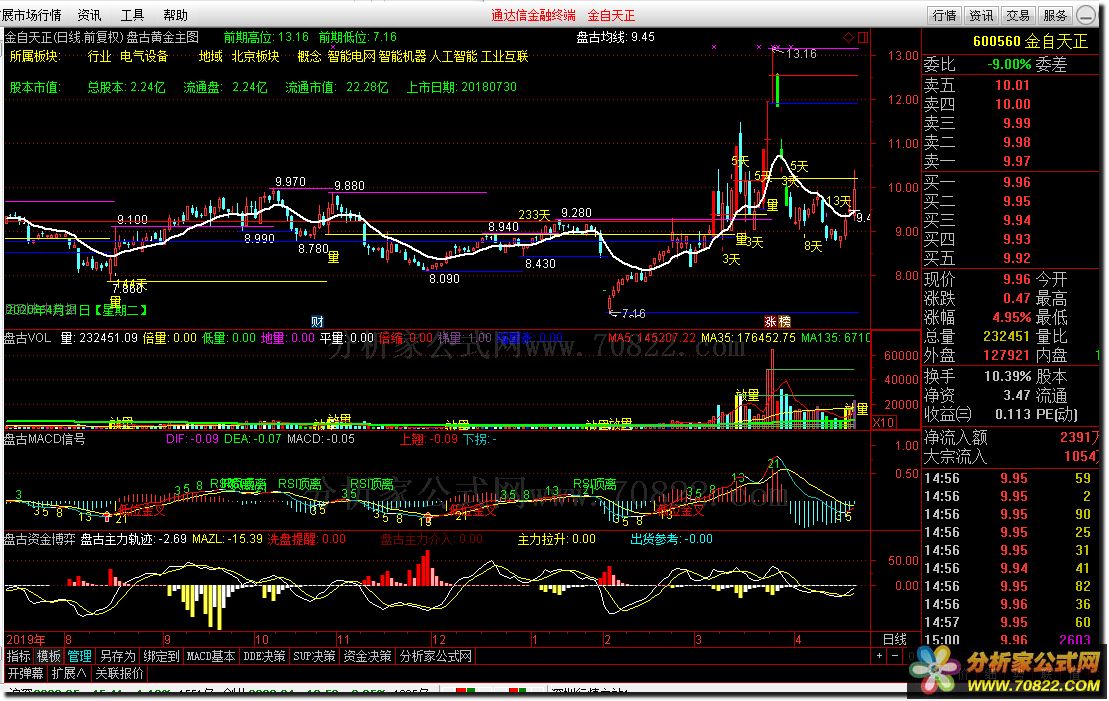Image resolution: width=1109 pixels, height=701 pixels.
Task: Open the 帮助 menu
Action: 175,15
